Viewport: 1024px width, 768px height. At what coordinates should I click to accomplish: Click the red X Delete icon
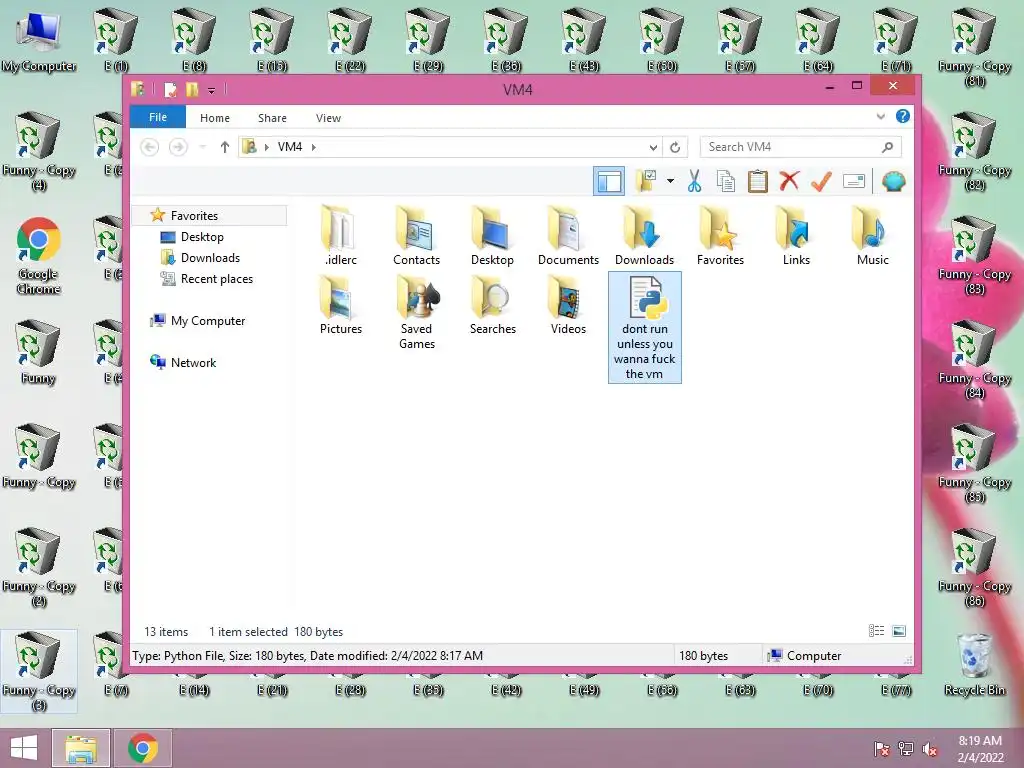789,181
